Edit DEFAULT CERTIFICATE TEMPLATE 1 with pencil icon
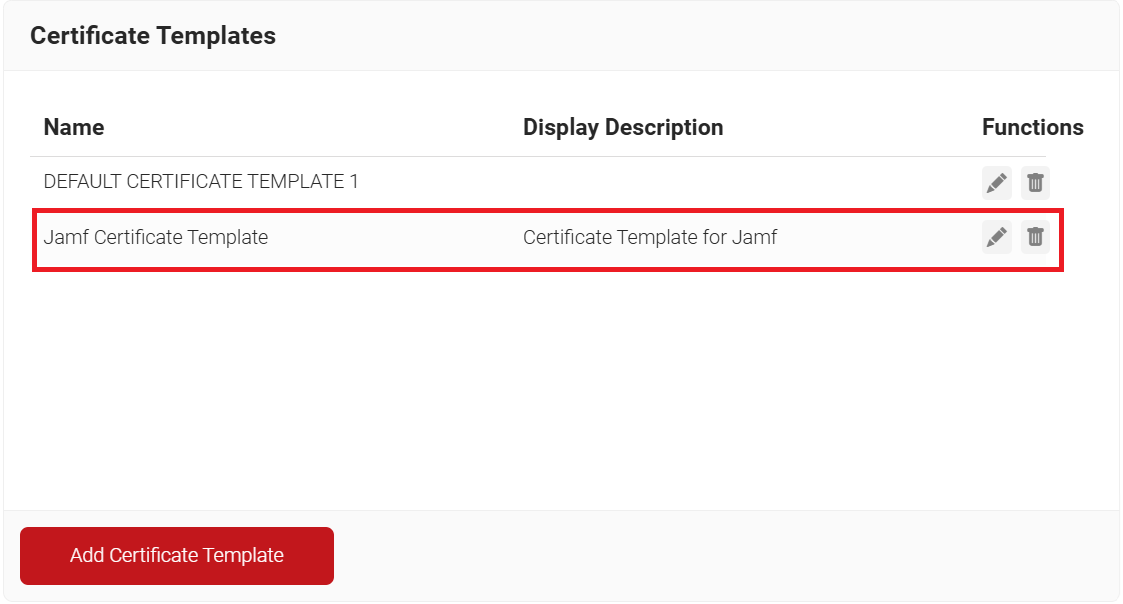Viewport: 1123px width, 604px height. coord(996,183)
